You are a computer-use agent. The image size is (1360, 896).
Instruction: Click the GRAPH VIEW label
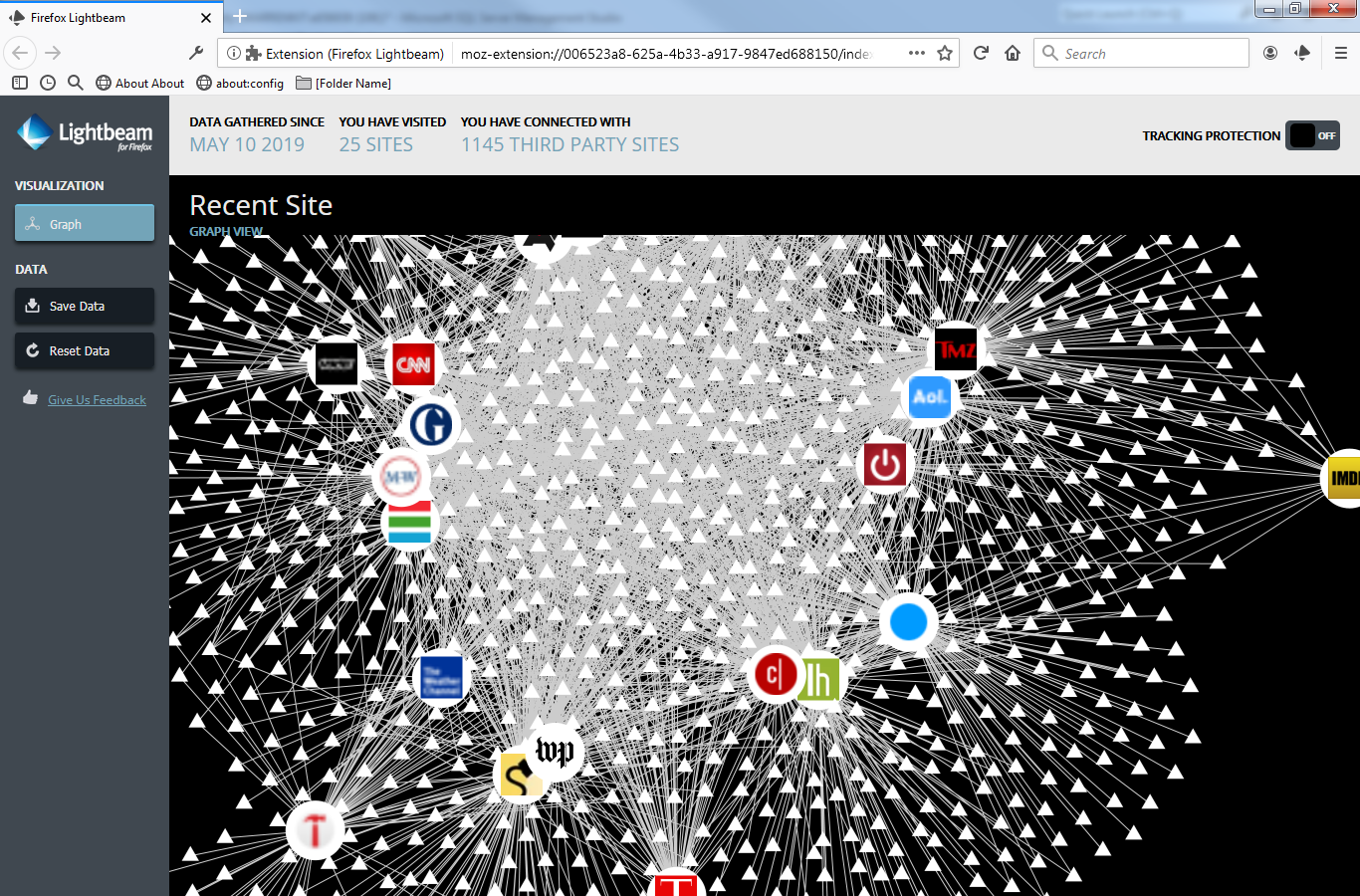(x=226, y=231)
